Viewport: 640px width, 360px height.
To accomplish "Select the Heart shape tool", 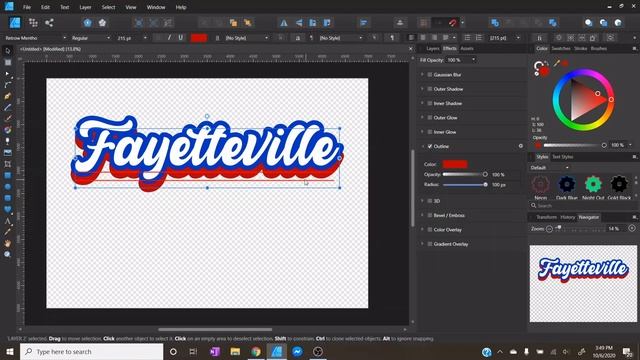I will point(7,209).
